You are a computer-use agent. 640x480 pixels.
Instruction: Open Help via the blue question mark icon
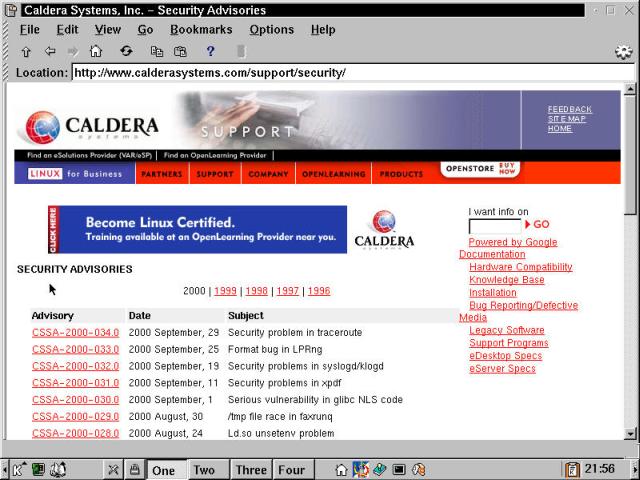[210, 51]
